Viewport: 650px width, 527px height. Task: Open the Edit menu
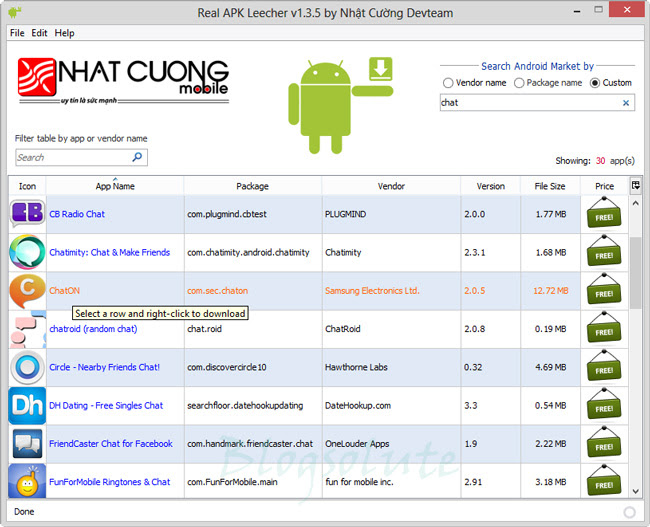pyautogui.click(x=39, y=33)
